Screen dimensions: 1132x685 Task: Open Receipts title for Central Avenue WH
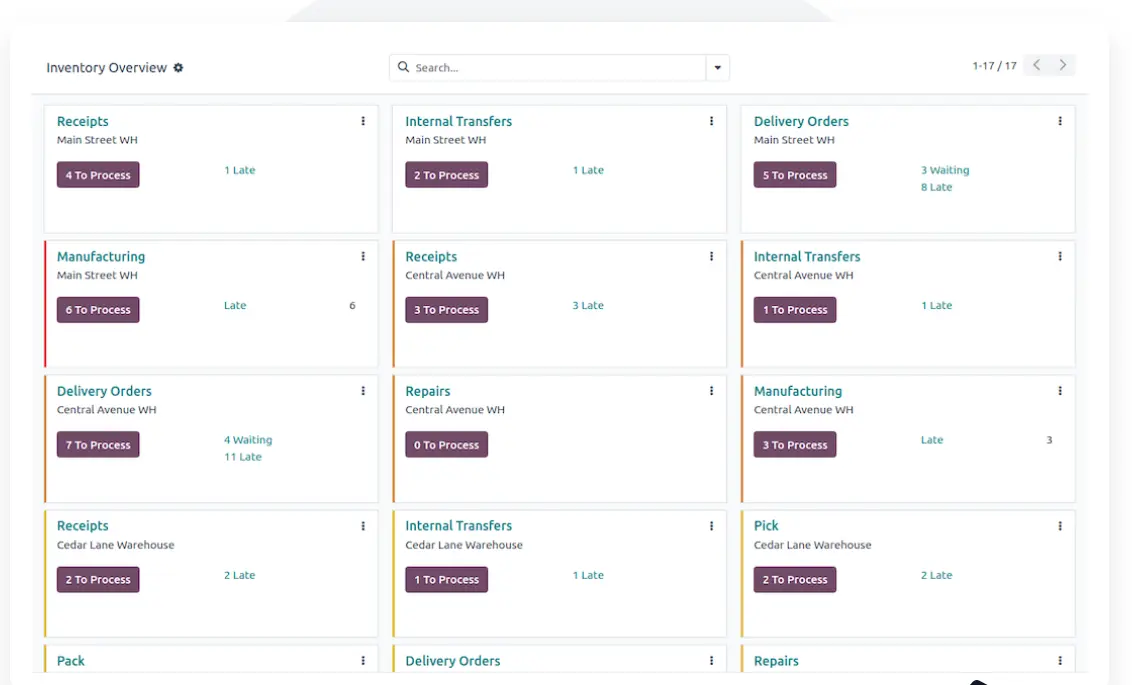click(x=431, y=256)
